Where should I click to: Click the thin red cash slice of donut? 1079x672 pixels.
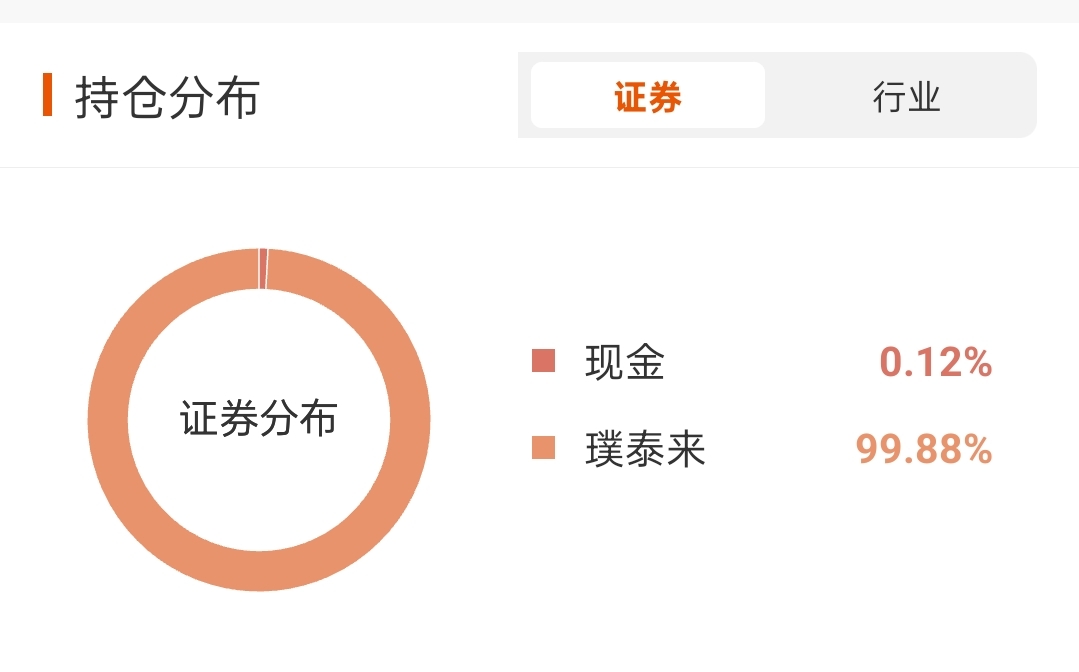263,269
